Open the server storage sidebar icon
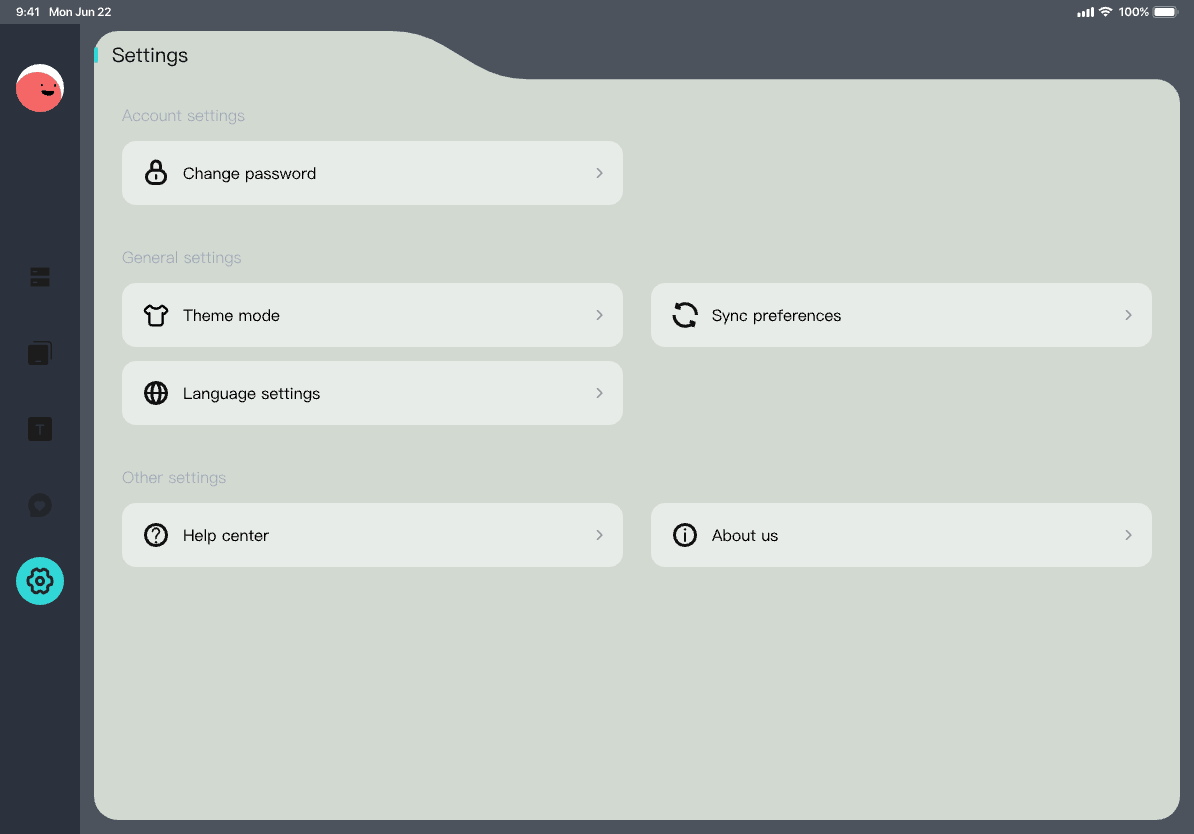This screenshot has height=834, width=1194. [40, 277]
